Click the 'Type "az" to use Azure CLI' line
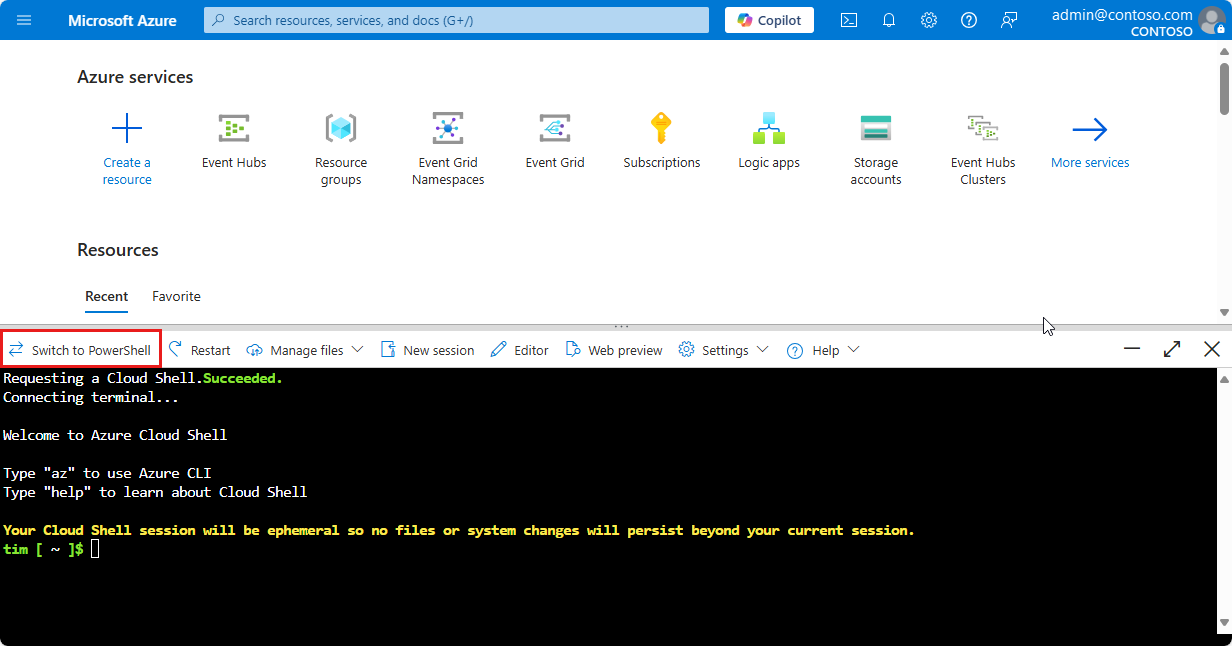Viewport: 1232px width, 646px height. [107, 473]
